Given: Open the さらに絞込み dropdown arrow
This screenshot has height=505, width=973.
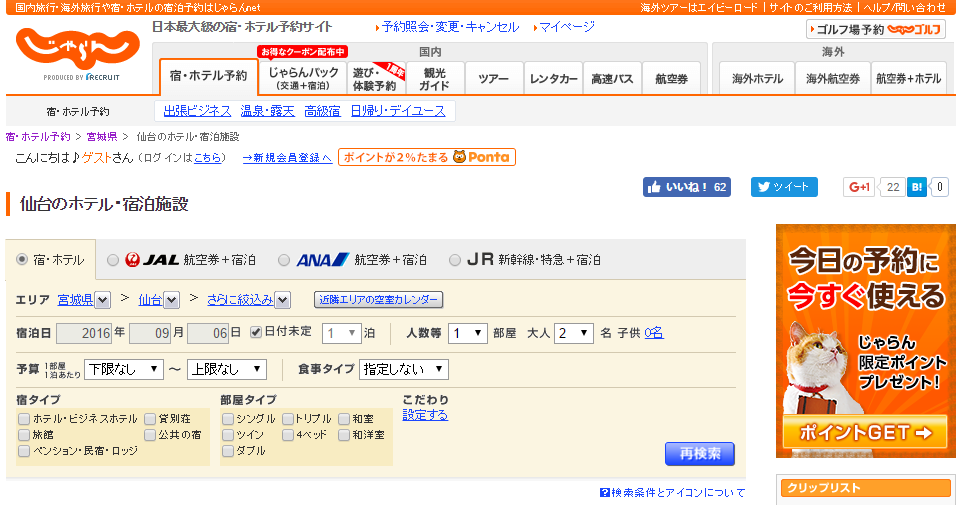Looking at the screenshot, I should 282,300.
